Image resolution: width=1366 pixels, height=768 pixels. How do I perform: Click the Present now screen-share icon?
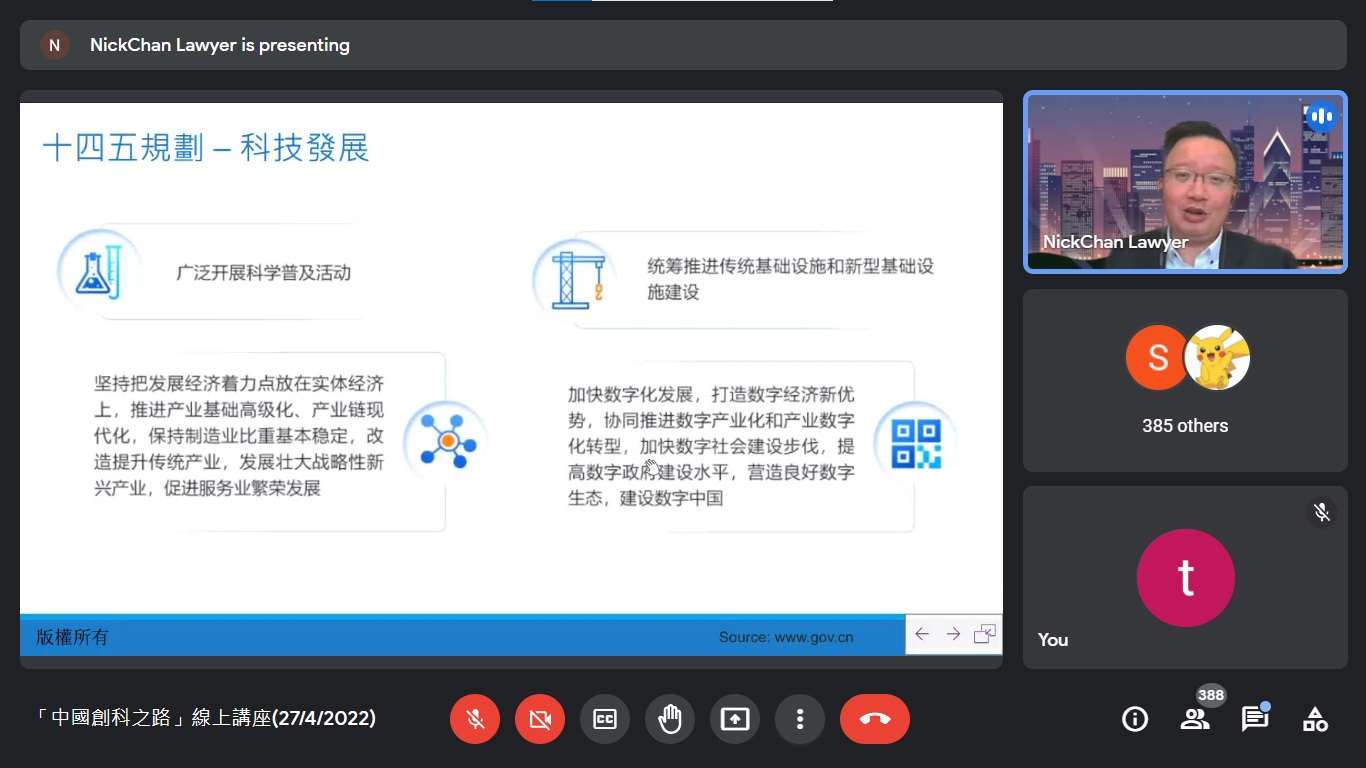pos(735,719)
